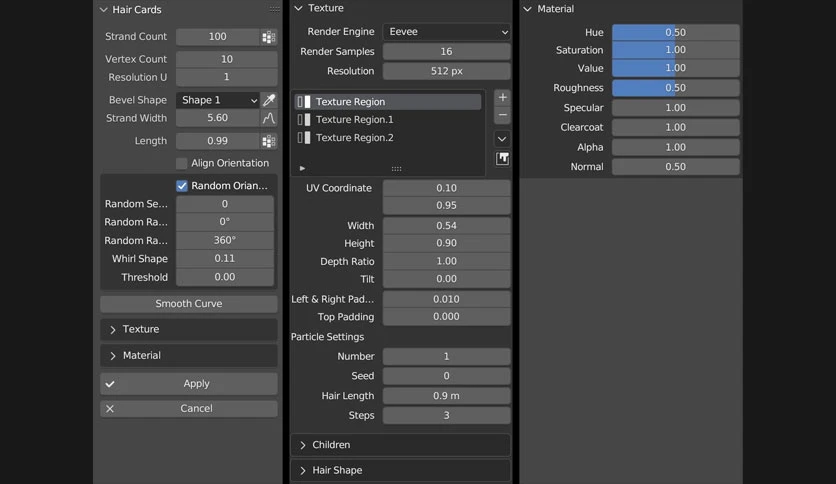Click the randomize icon beside Length
Image resolution: width=836 pixels, height=484 pixels.
269,141
